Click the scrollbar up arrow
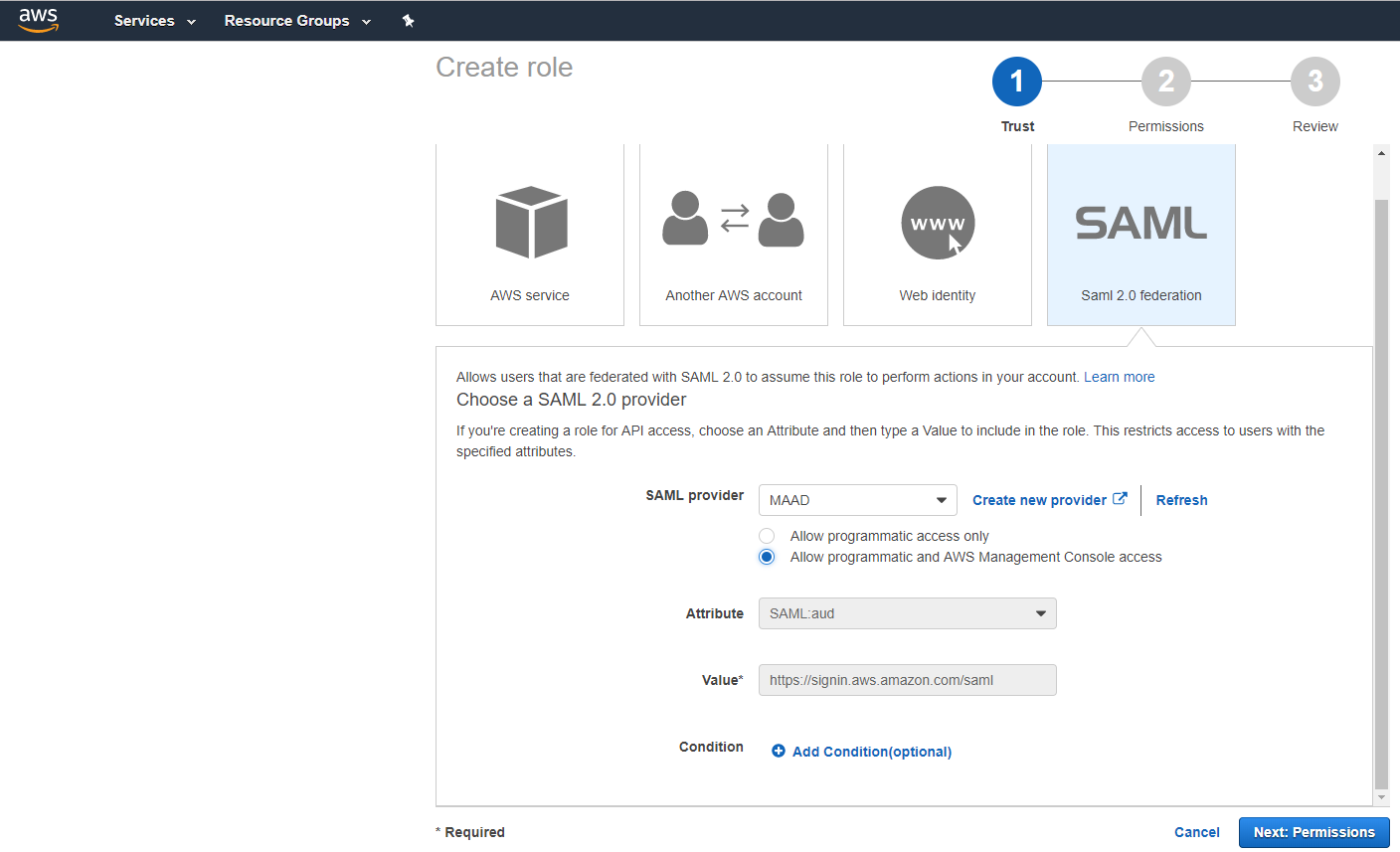Viewport: 1400px width, 852px height. click(x=1381, y=153)
